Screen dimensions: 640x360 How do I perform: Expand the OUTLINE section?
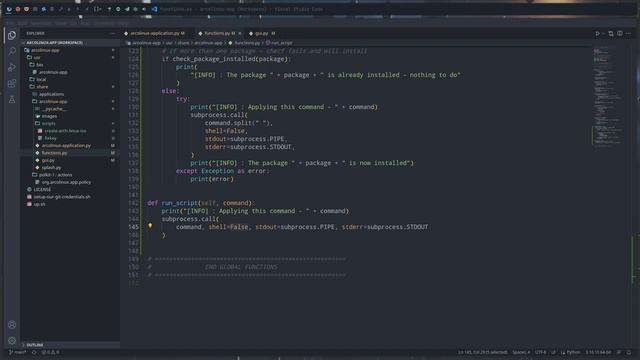pos(71,345)
